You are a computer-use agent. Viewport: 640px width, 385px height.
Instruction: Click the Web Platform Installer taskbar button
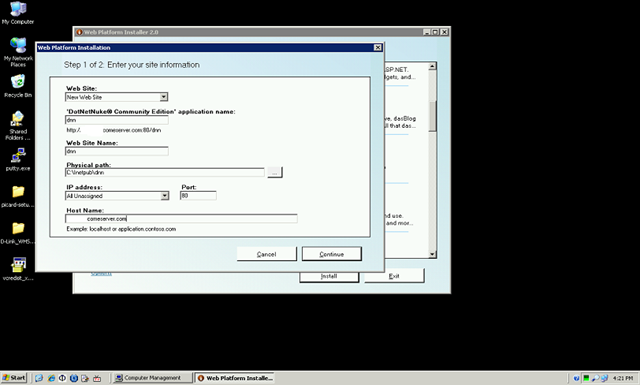point(235,378)
